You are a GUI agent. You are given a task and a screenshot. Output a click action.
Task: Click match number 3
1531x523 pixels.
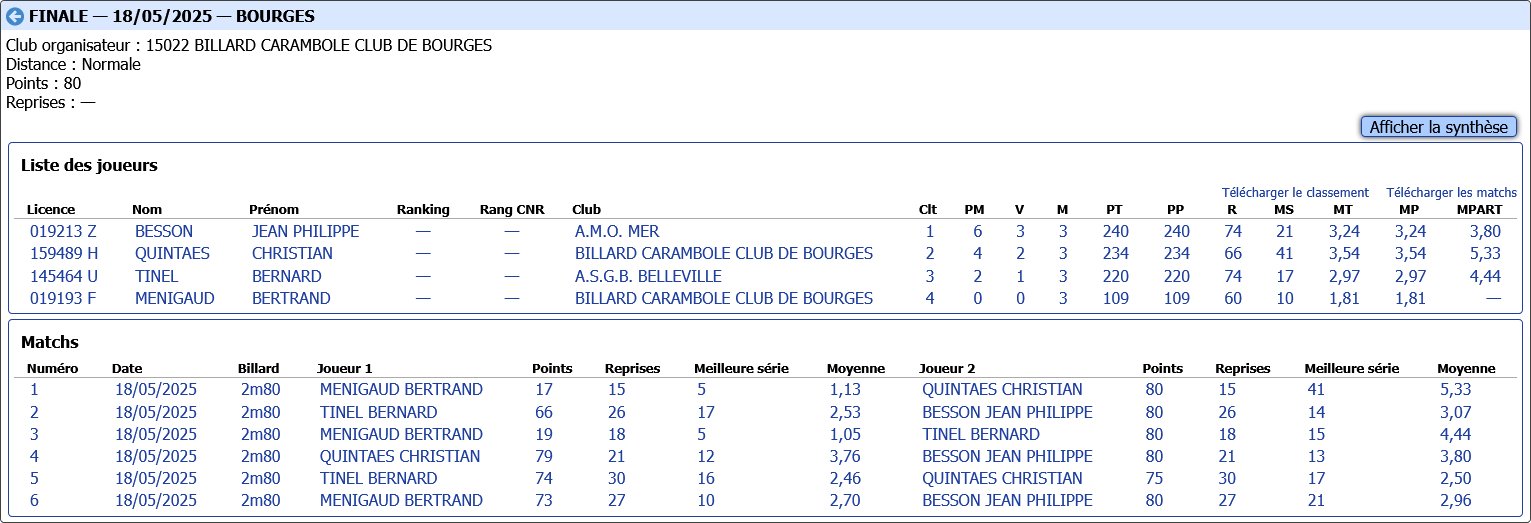34,434
